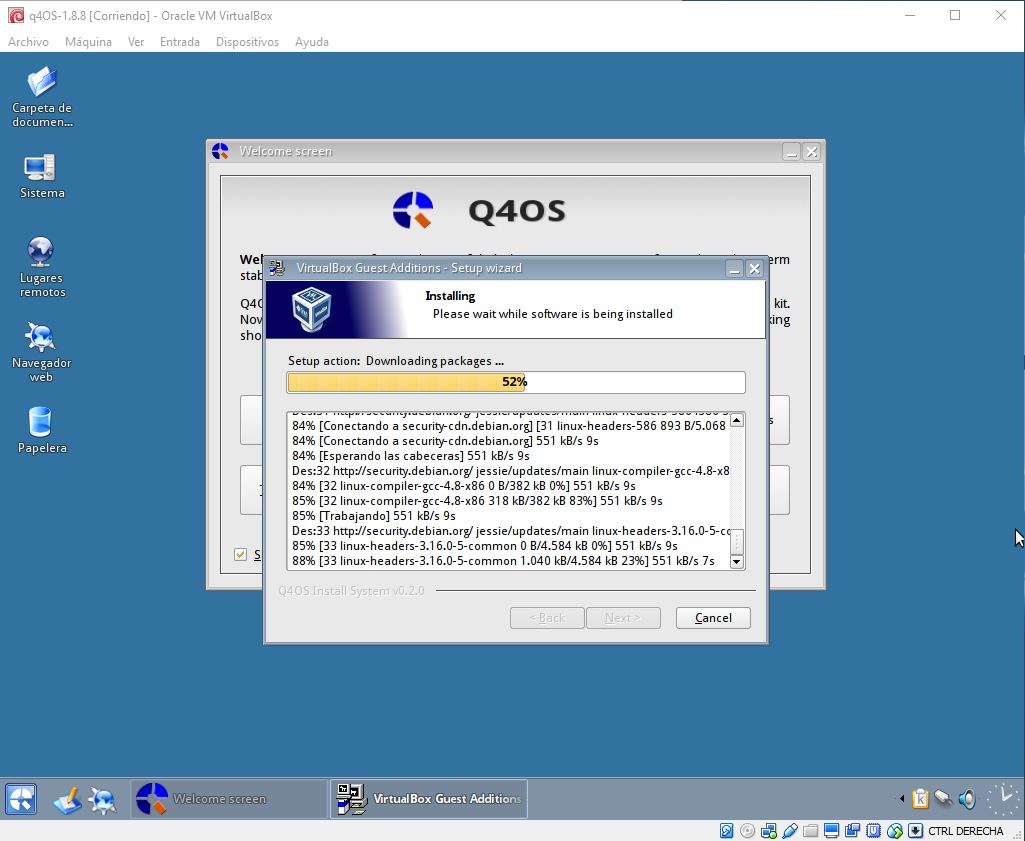1025x841 pixels.
Task: Expand hidden system tray icons arrow
Action: 902,798
